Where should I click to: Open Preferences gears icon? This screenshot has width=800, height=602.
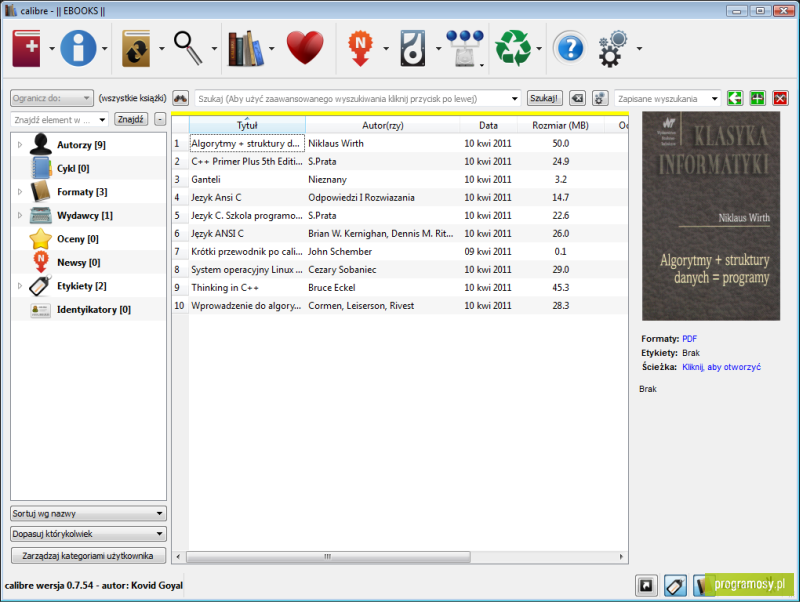[x=612, y=48]
